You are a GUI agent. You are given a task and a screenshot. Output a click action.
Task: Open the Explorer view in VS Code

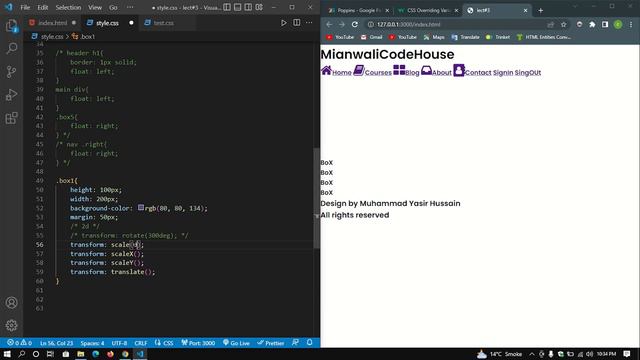click(x=11, y=26)
